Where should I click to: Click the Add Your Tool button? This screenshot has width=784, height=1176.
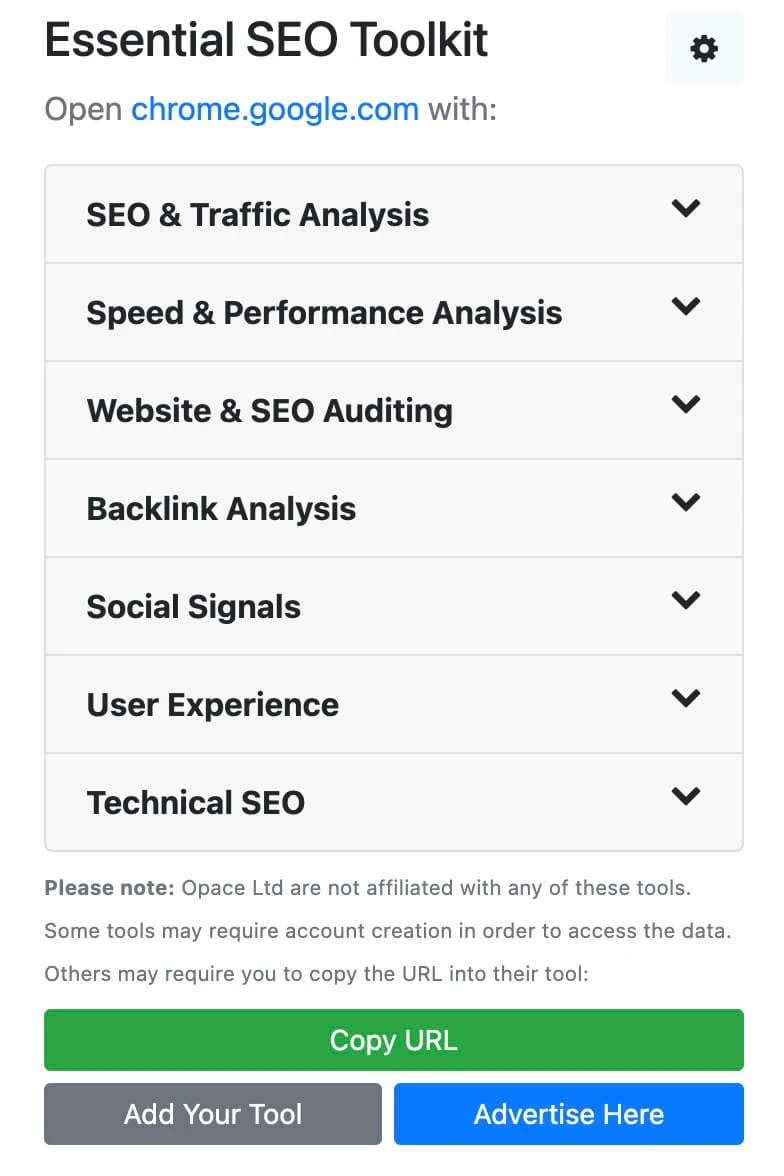tap(212, 1114)
